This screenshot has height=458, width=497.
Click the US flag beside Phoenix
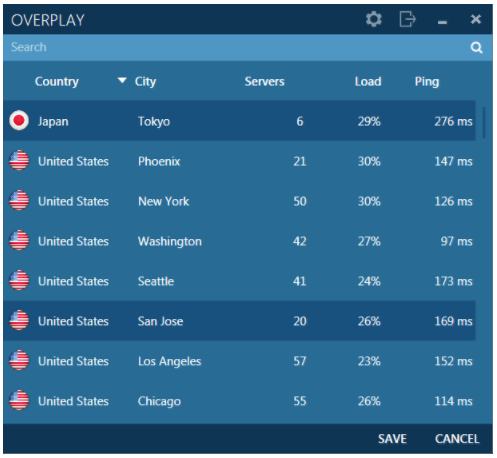click(19, 160)
